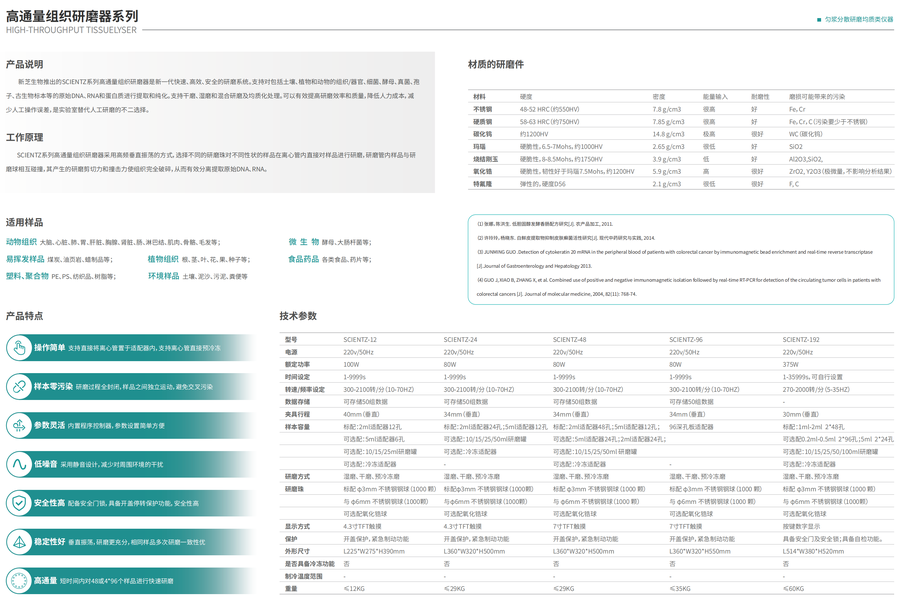
Task: Click the 硬质钢 material row label
Action: coord(483,122)
